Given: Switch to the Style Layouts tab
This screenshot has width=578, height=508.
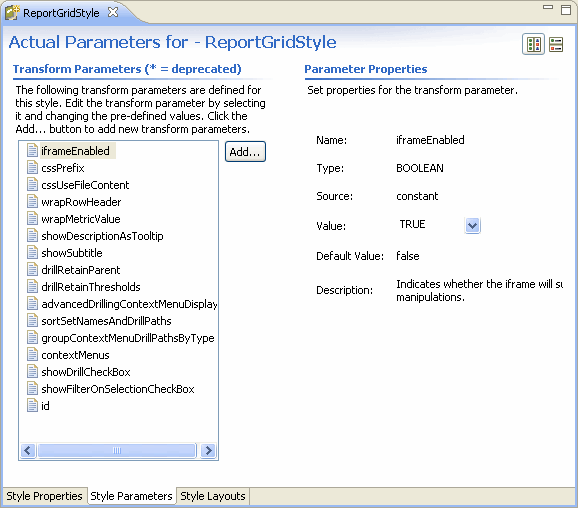Looking at the screenshot, I should tap(213, 496).
